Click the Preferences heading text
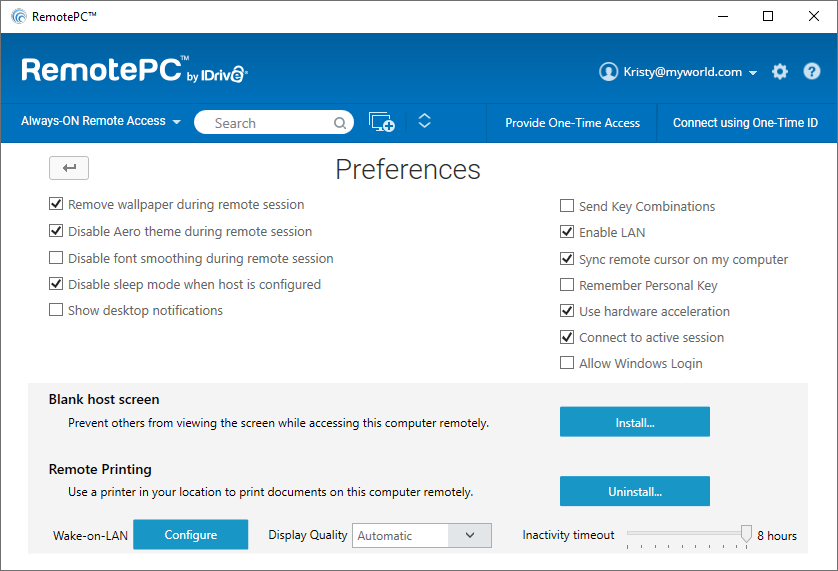 tap(408, 170)
